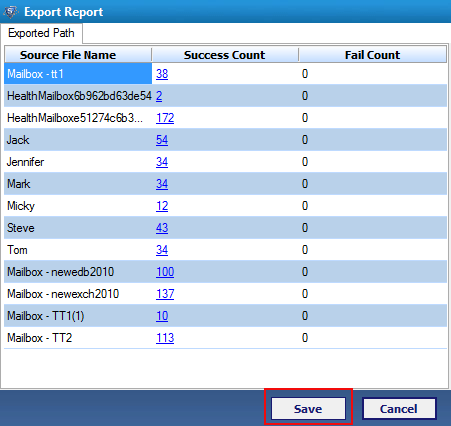
Task: Select the Jennifer row
Action: 225,162
